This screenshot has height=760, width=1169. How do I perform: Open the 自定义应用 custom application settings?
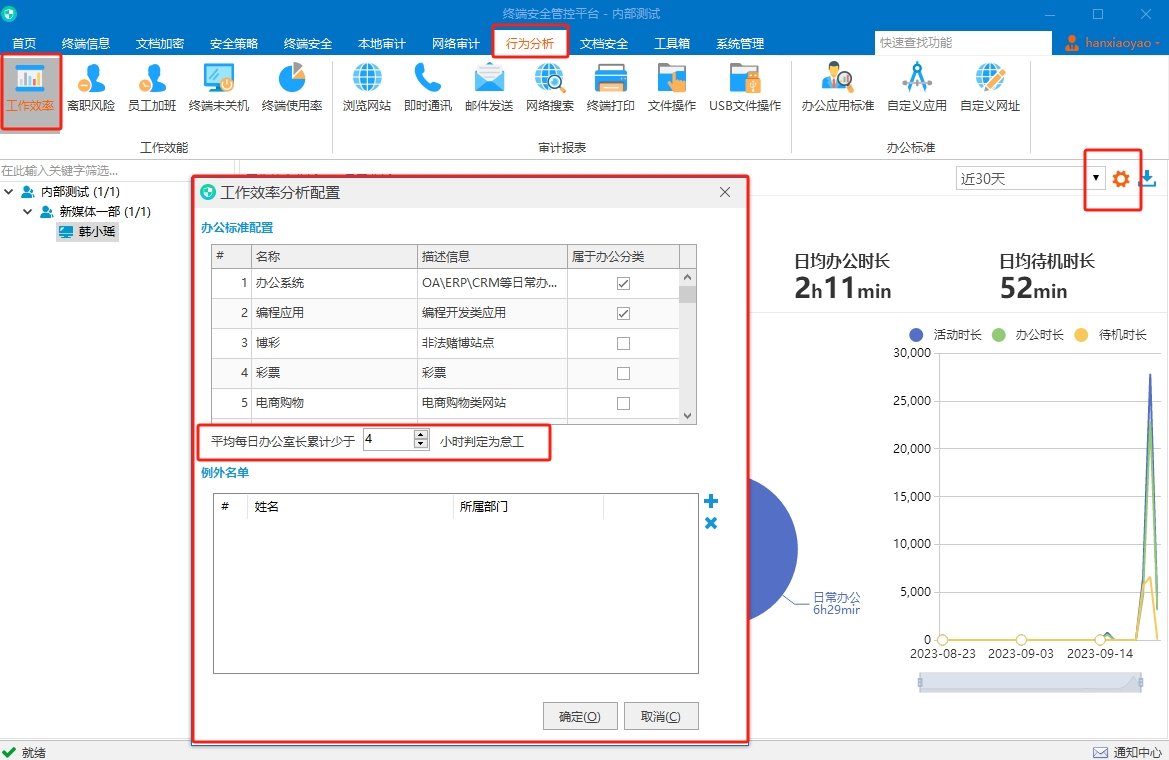(x=917, y=89)
